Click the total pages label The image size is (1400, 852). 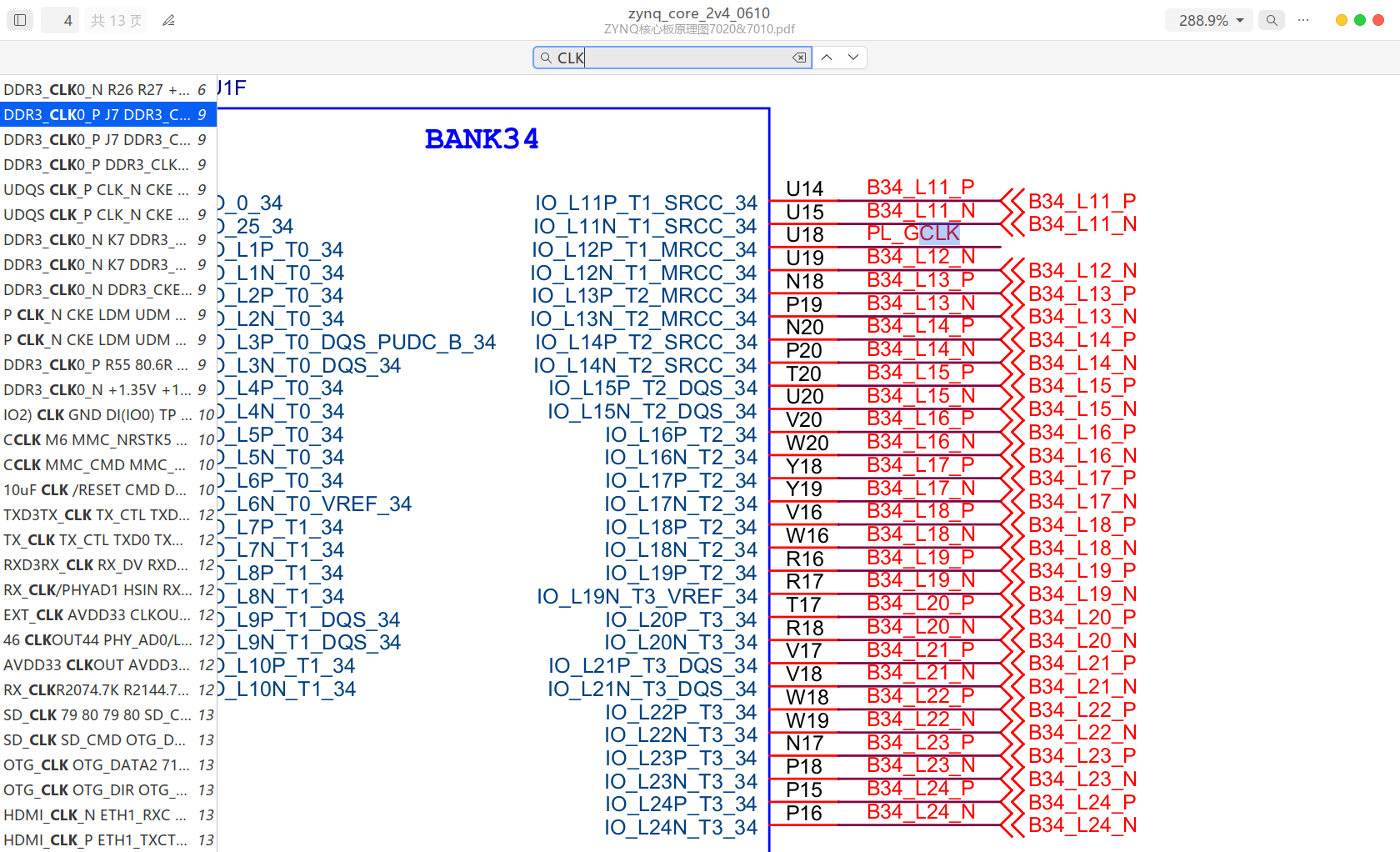tap(116, 20)
